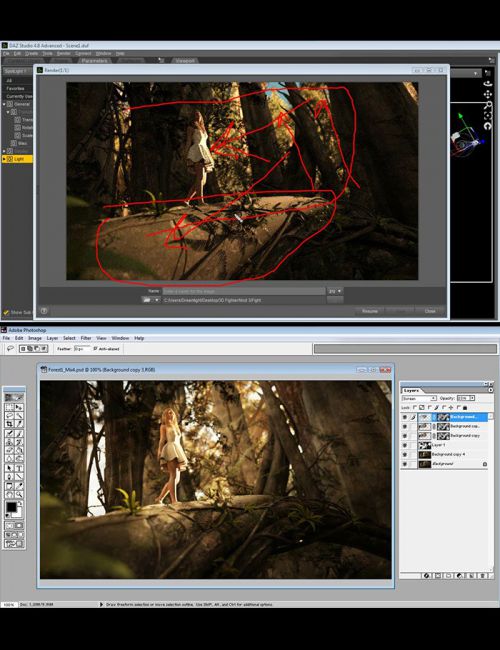Open the Screen blend mode dropdown
Viewport: 500px width, 650px height.
(x=419, y=398)
